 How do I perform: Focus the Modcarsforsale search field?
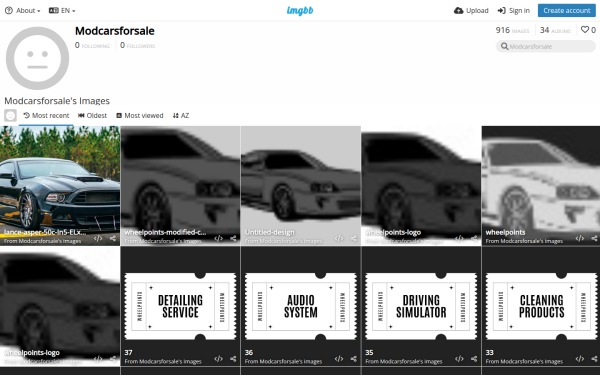coord(546,46)
